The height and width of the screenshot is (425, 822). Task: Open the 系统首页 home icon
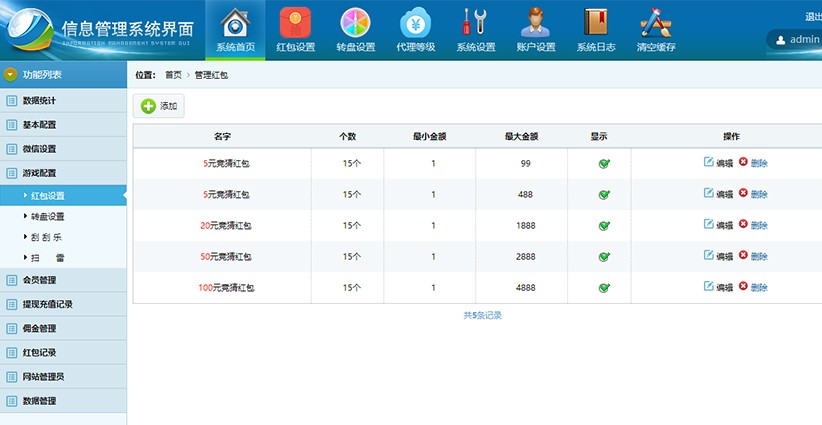point(236,24)
